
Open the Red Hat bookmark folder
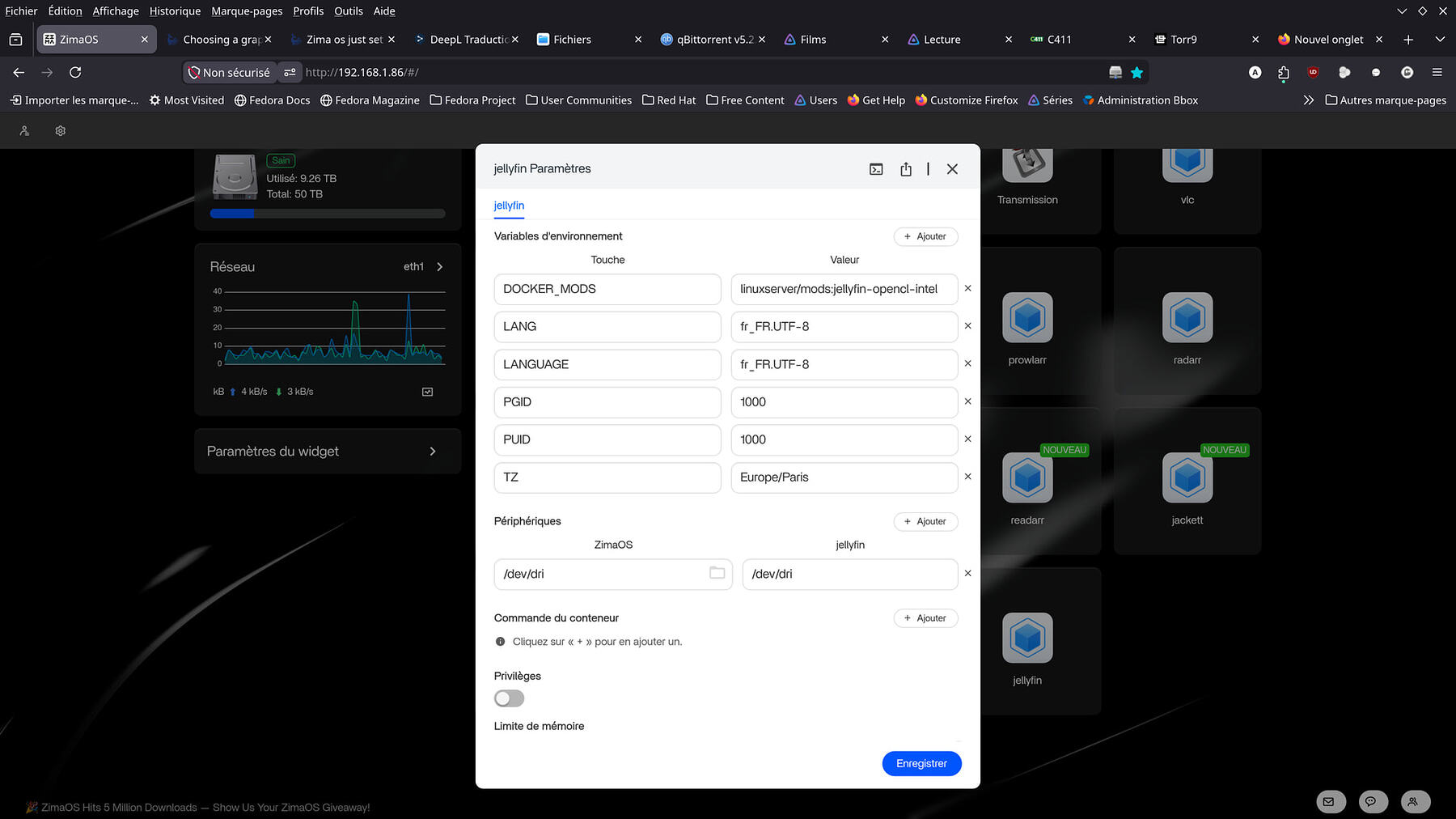pyautogui.click(x=669, y=100)
